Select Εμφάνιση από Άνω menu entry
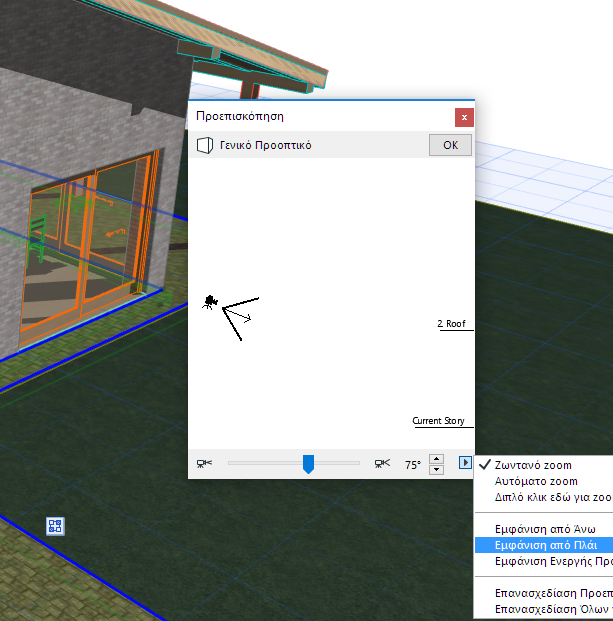 (x=544, y=529)
